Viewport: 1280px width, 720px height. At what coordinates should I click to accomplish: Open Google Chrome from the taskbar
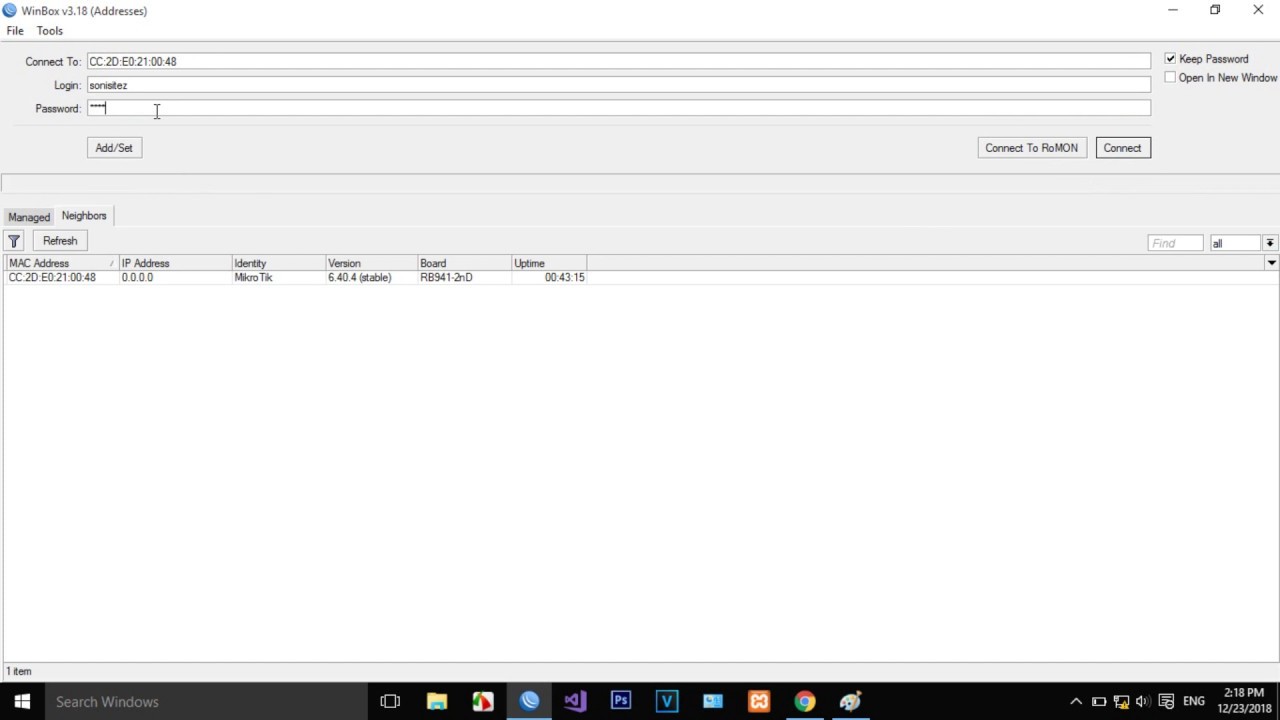[805, 701]
